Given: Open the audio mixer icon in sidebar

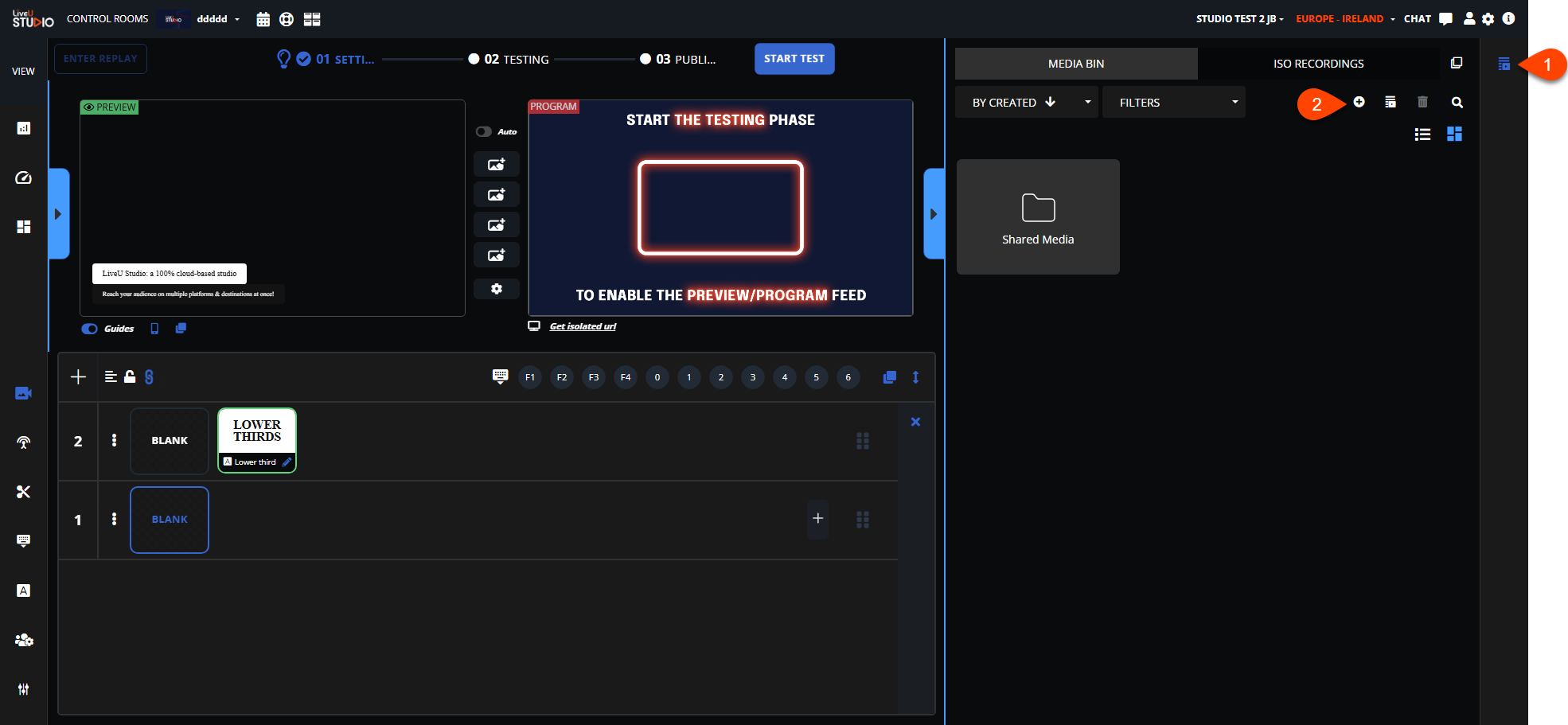Looking at the screenshot, I should tap(23, 689).
